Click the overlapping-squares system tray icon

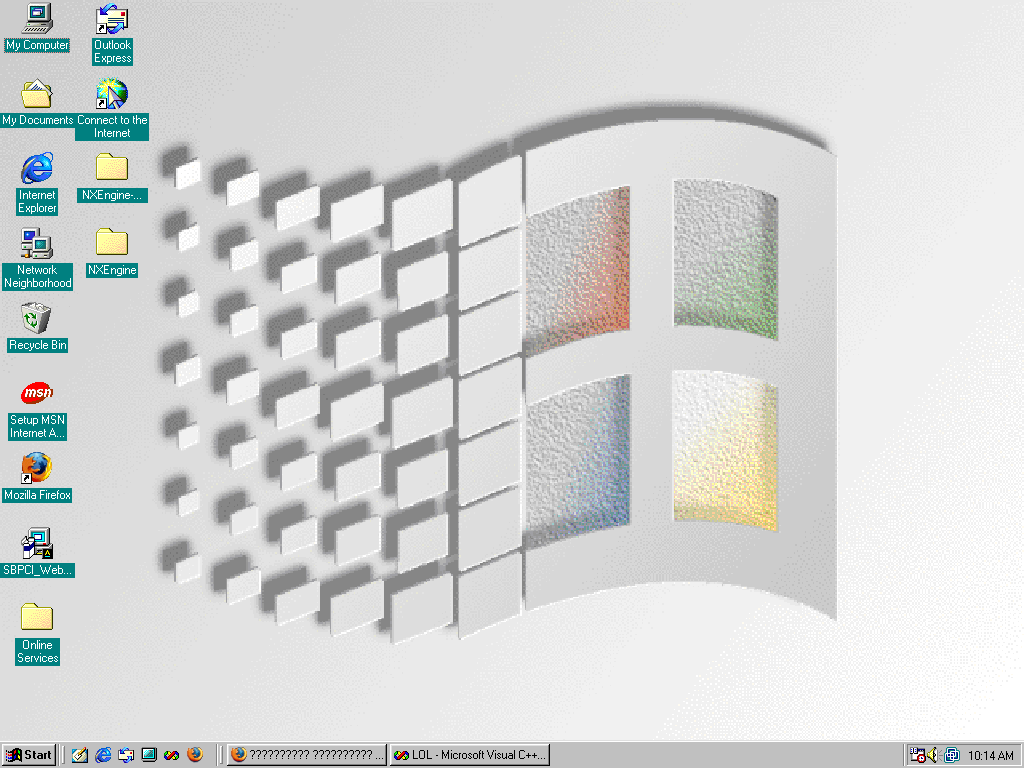(x=952, y=756)
